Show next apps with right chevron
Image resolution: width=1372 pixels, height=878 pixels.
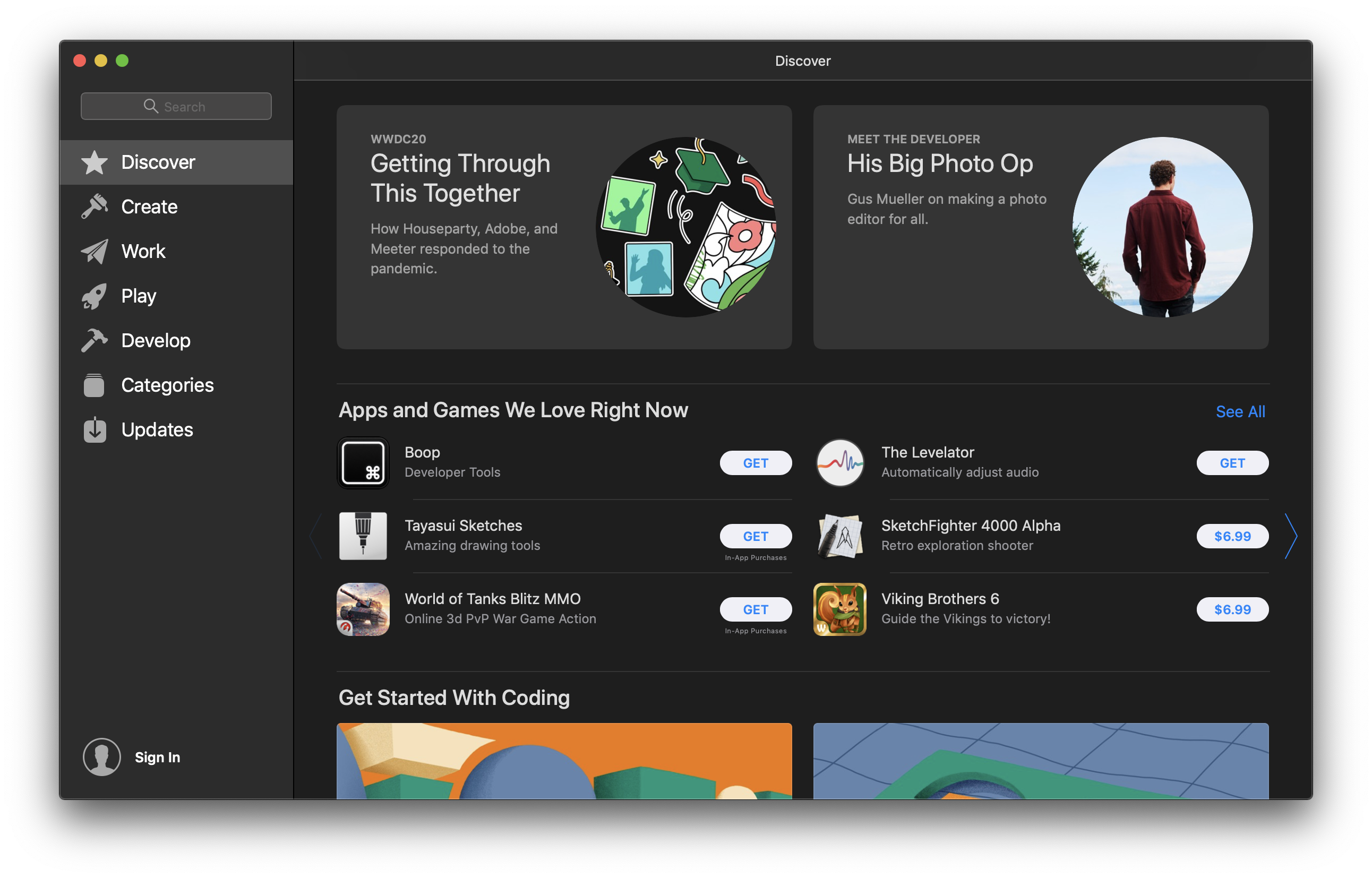click(1290, 536)
